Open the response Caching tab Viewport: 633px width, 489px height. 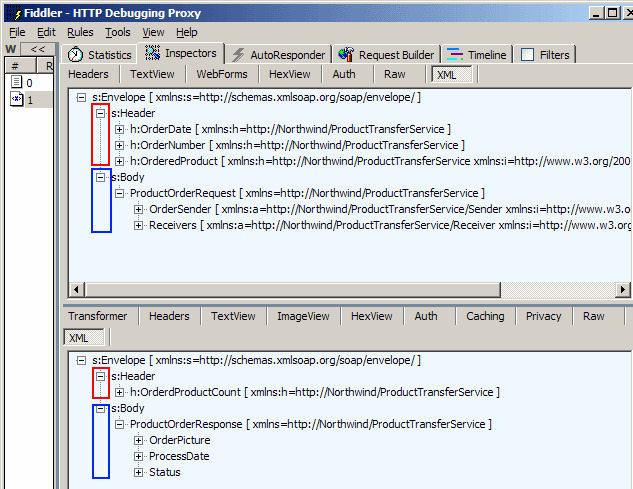coord(485,316)
